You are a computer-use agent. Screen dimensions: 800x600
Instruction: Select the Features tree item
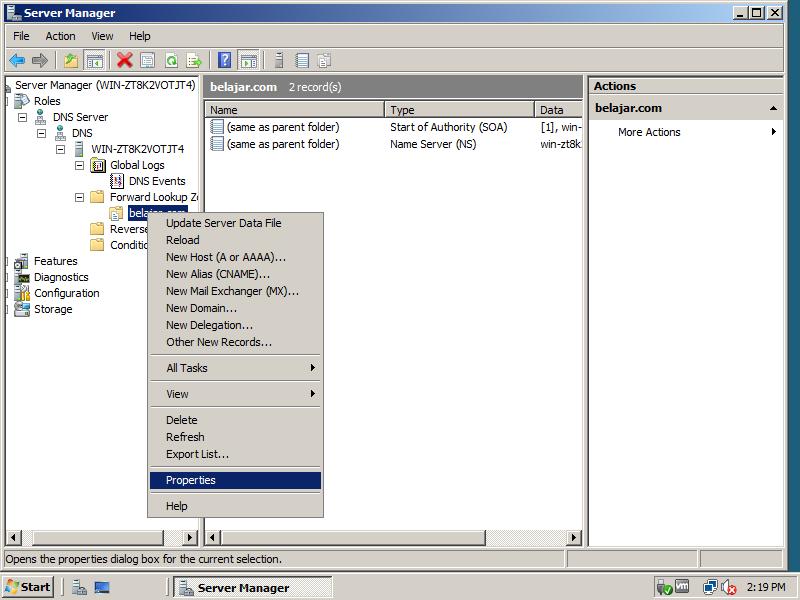(x=56, y=261)
